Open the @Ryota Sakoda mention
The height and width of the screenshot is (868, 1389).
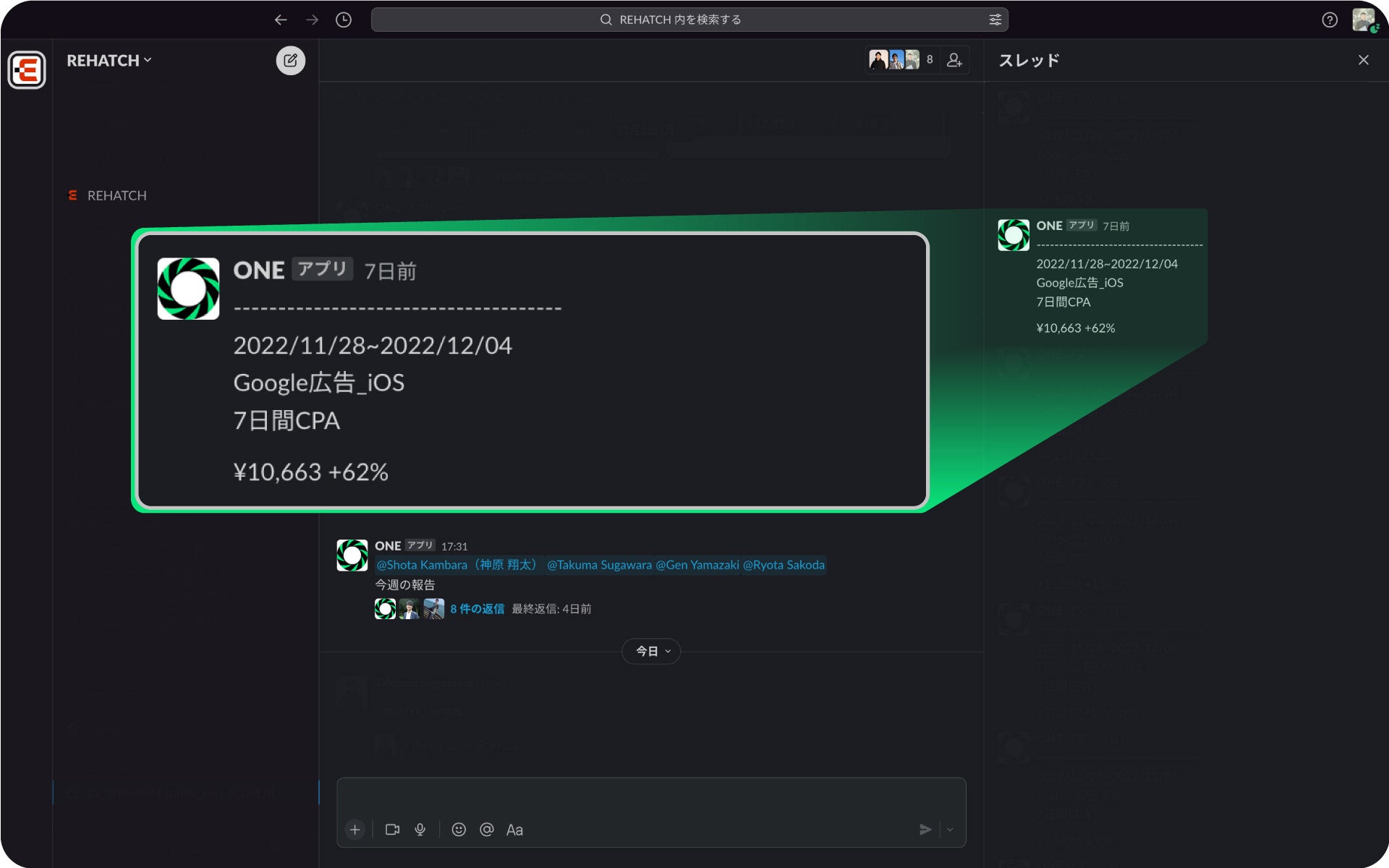(783, 565)
